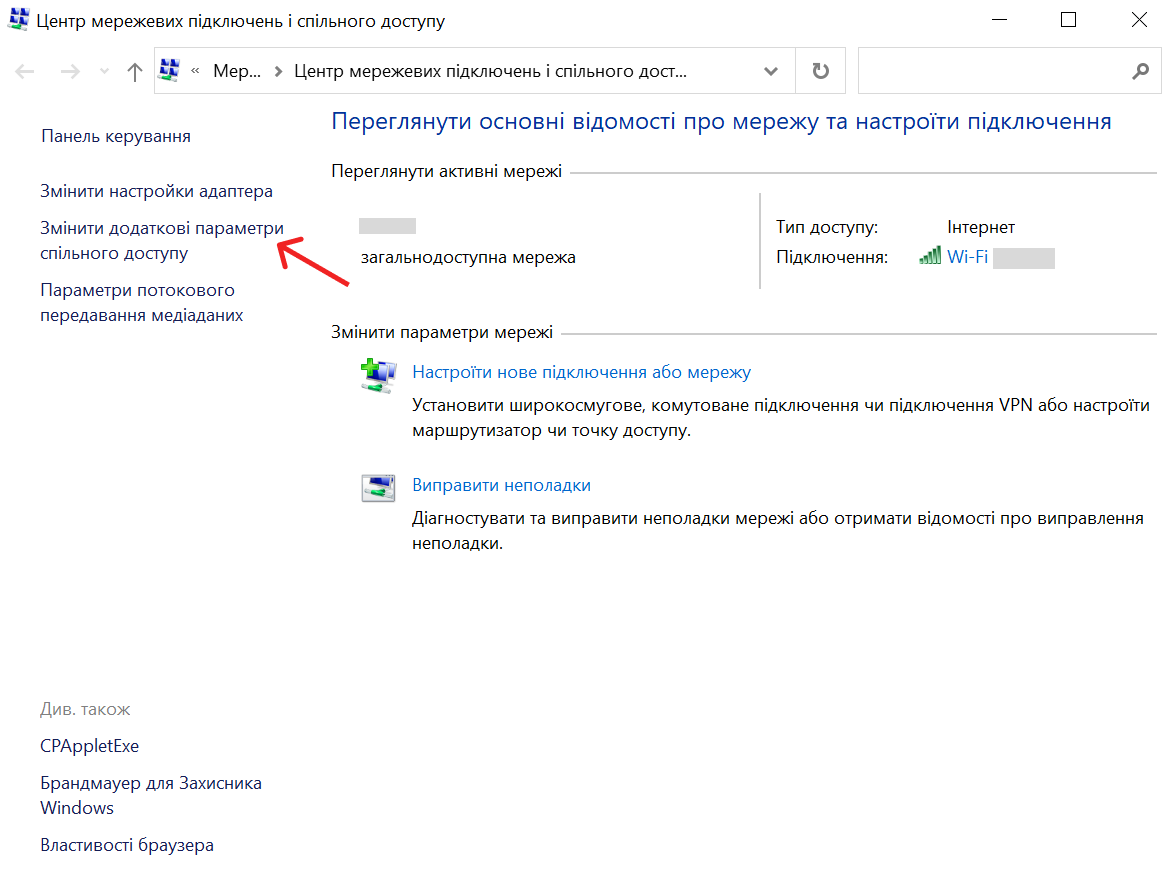
Task: Click the Back navigation arrow
Action: pyautogui.click(x=25, y=72)
